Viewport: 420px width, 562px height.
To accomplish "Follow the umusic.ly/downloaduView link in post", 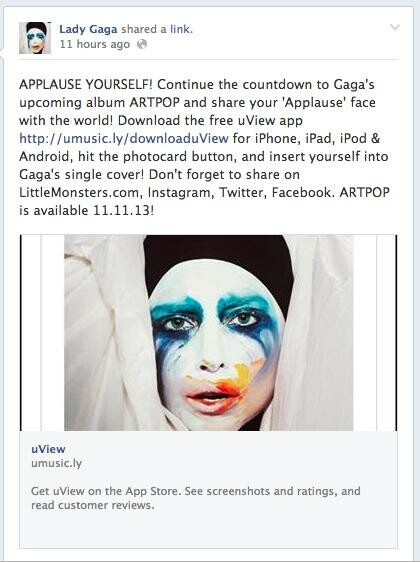I will (124, 138).
